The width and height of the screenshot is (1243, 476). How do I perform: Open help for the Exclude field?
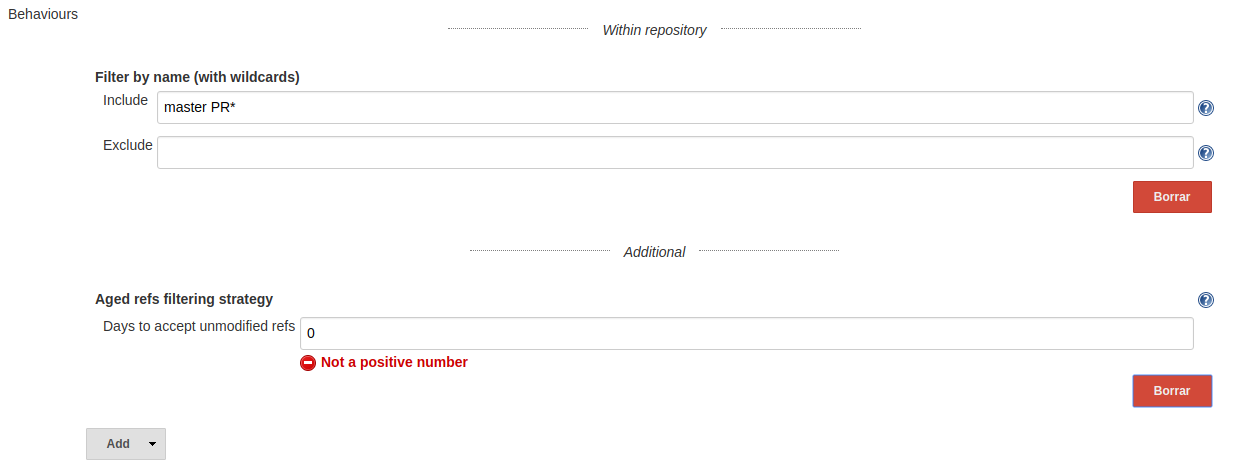tap(1205, 153)
